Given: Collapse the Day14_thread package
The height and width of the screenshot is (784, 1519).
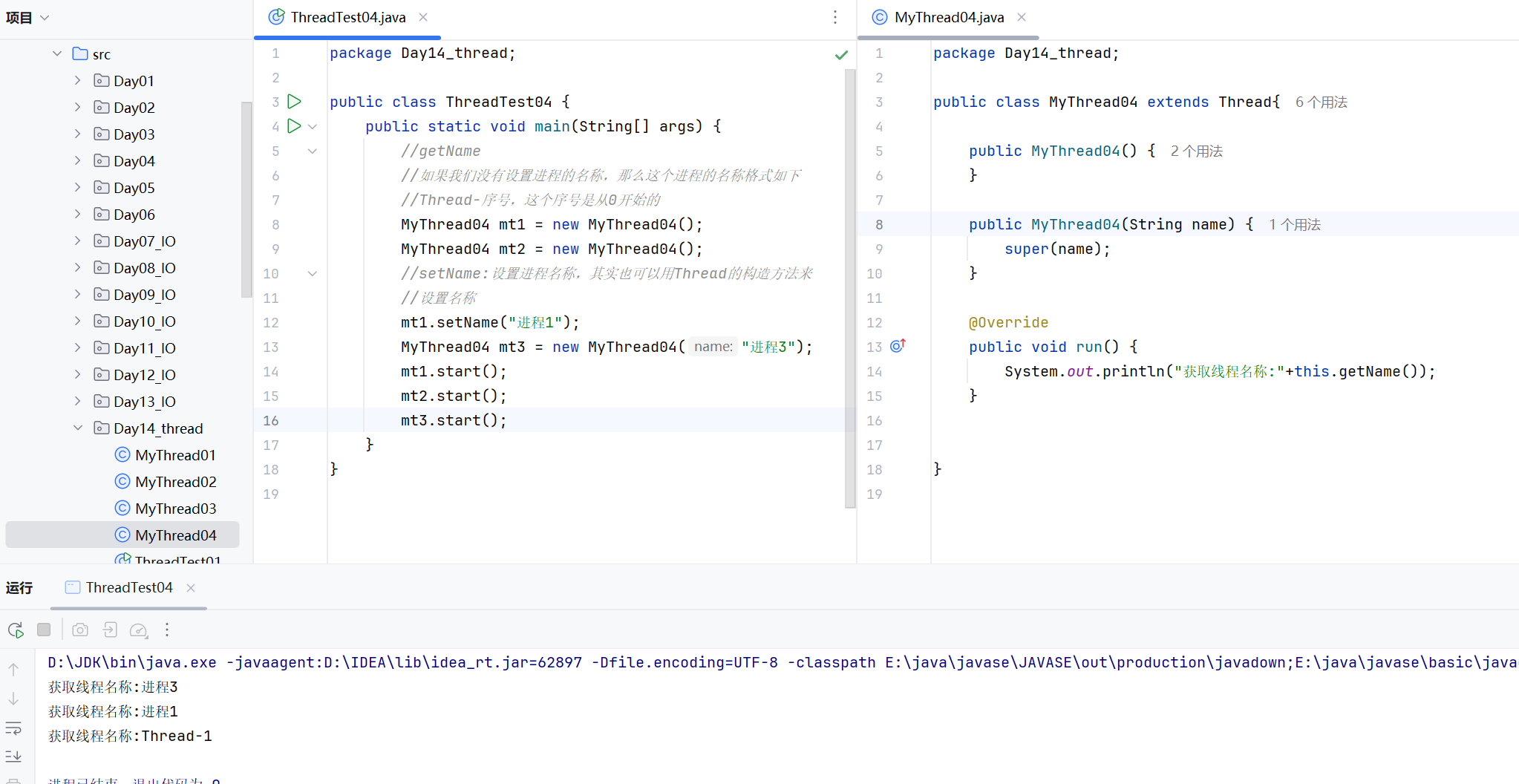Looking at the screenshot, I should (x=78, y=428).
